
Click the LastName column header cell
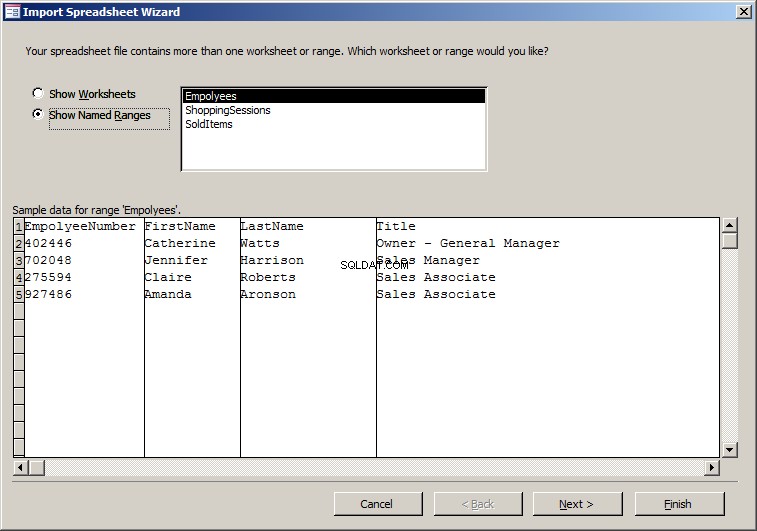308,226
